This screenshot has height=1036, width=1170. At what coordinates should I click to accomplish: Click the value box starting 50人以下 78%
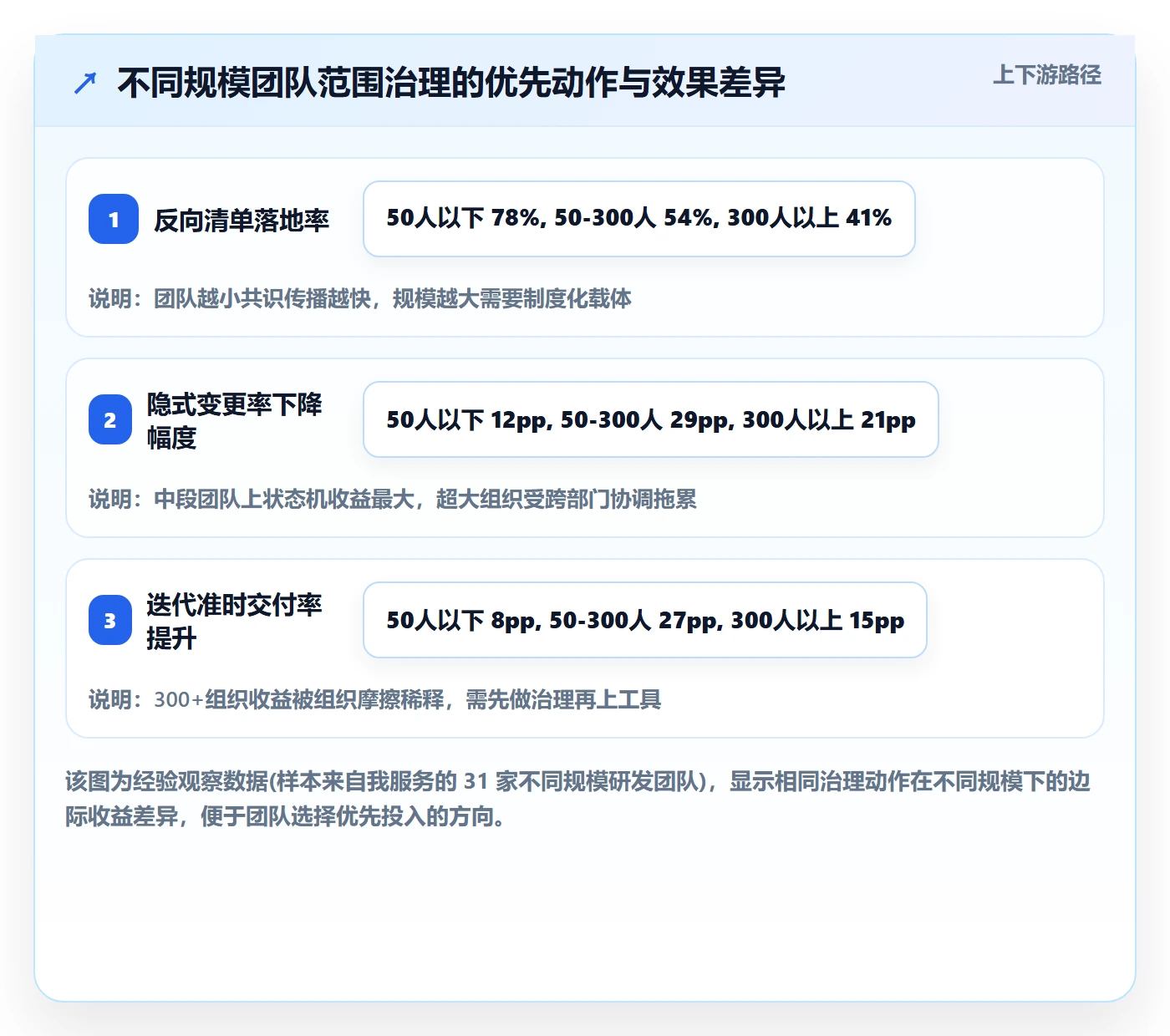click(639, 219)
